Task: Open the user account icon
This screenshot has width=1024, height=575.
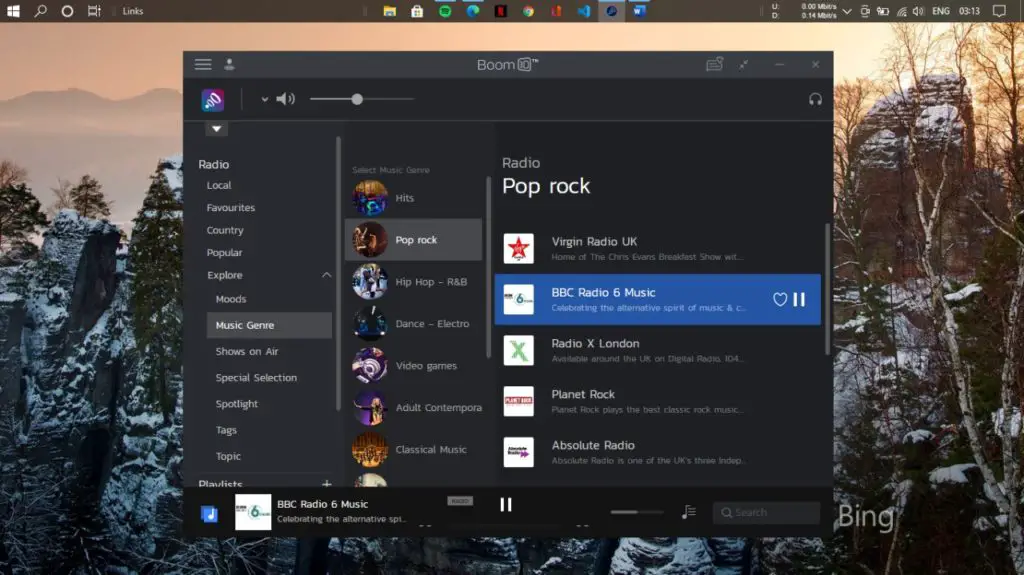Action: [229, 64]
